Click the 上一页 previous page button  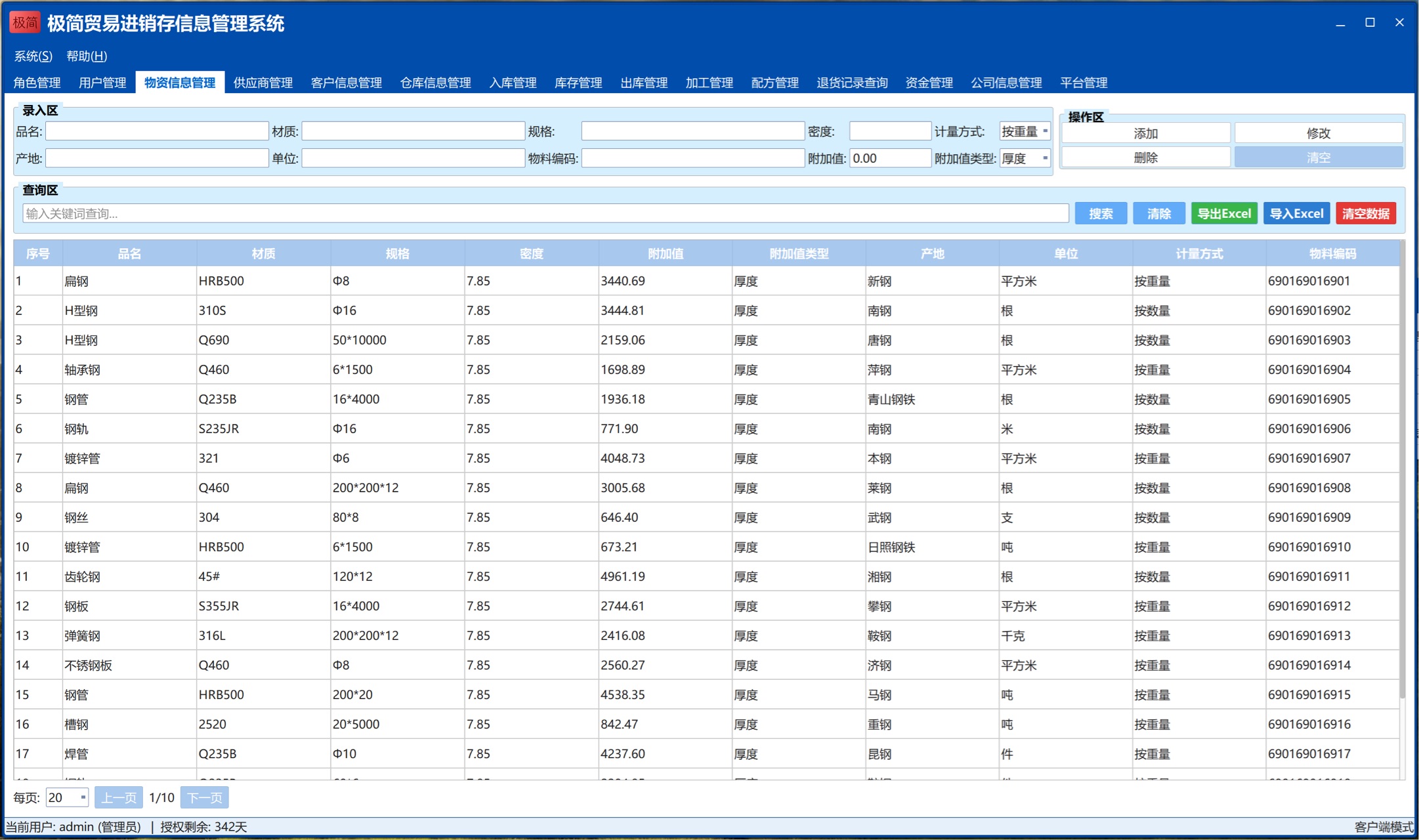(119, 797)
